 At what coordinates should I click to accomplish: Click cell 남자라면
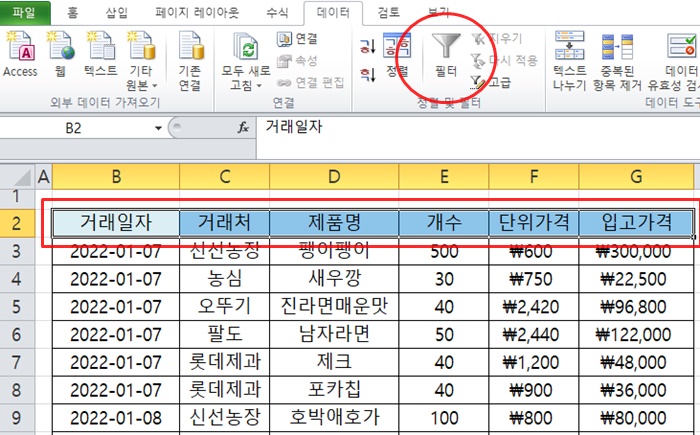[x=334, y=335]
